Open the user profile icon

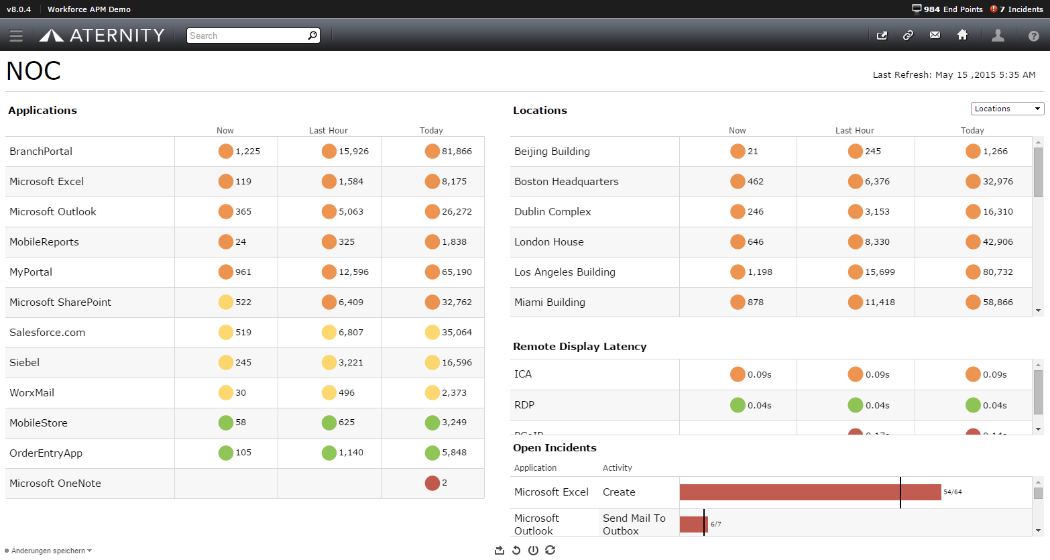(998, 36)
